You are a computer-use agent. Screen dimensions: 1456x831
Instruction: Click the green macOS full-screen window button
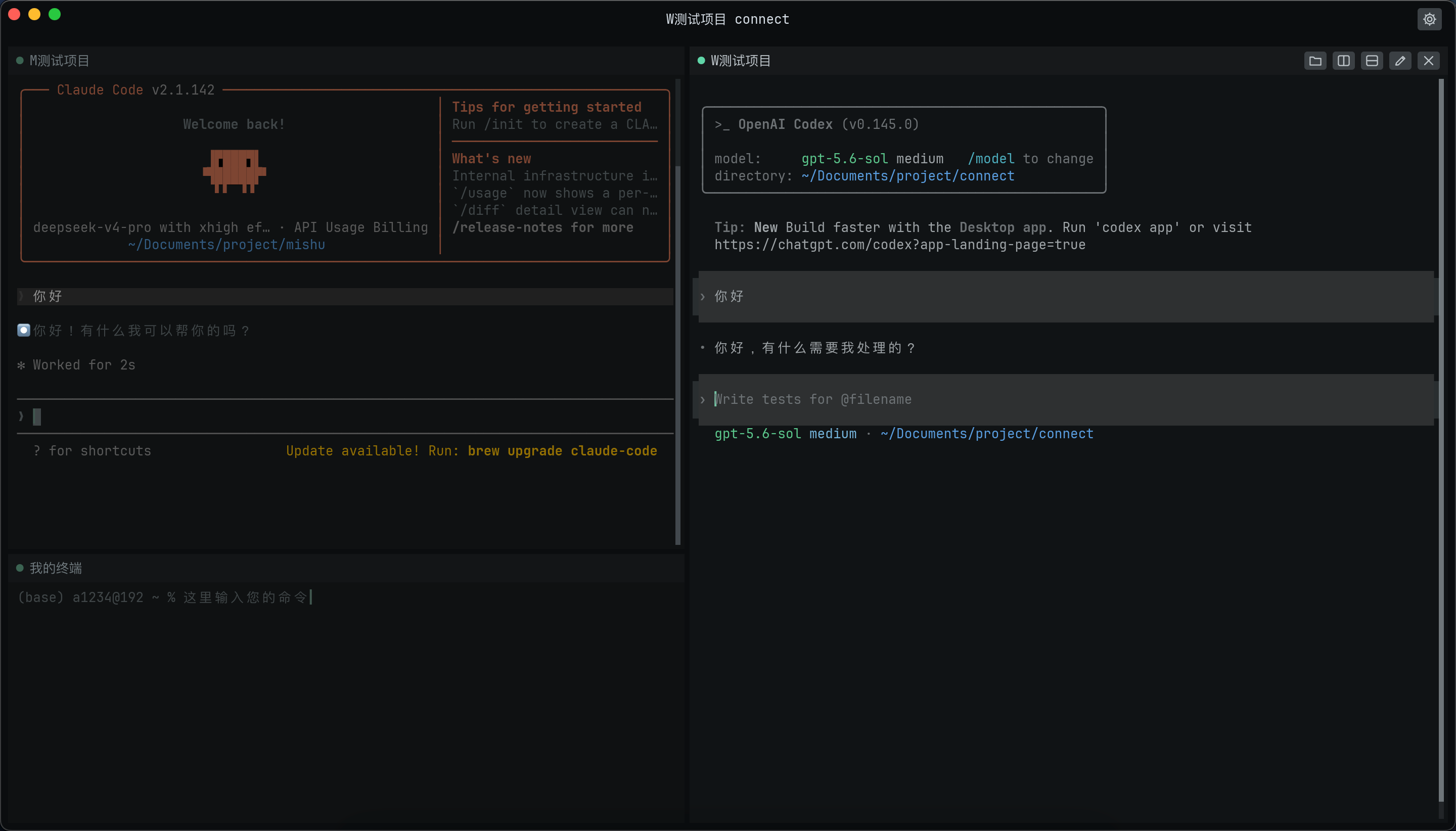55,14
